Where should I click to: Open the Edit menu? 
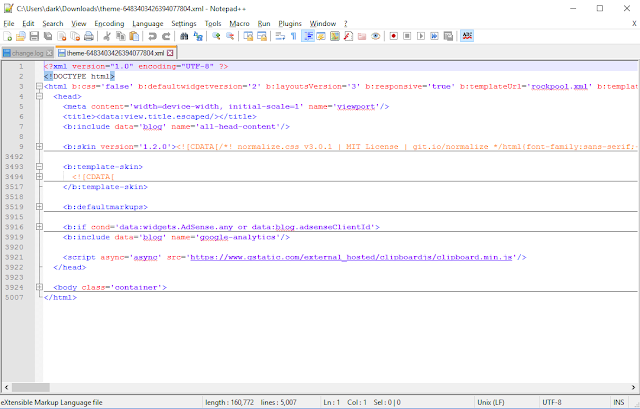click(x=28, y=24)
